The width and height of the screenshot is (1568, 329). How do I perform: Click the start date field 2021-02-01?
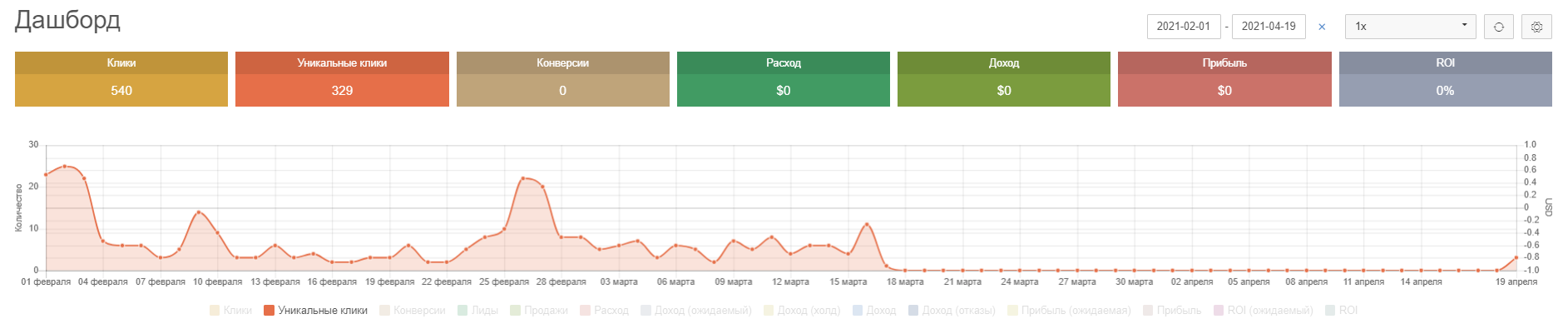point(1184,27)
